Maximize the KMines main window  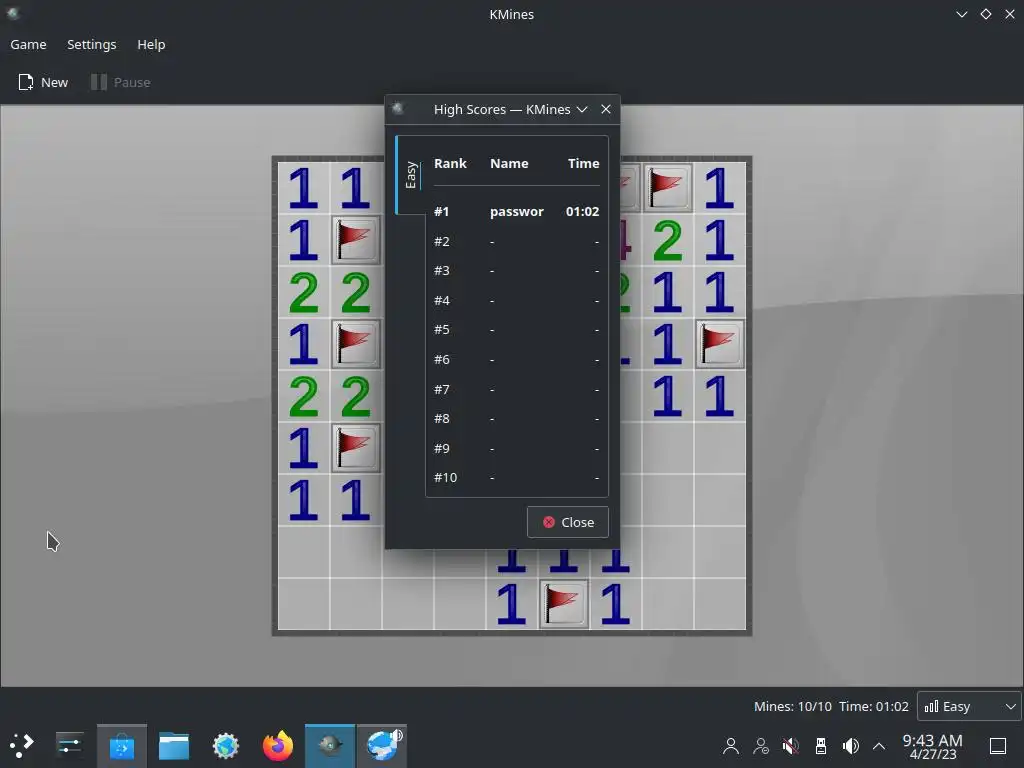click(x=985, y=14)
